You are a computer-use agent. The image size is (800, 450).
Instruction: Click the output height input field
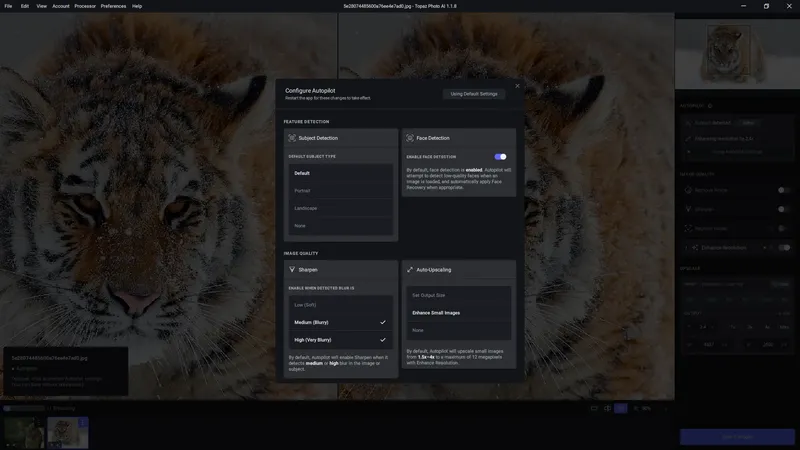pyautogui.click(x=768, y=345)
